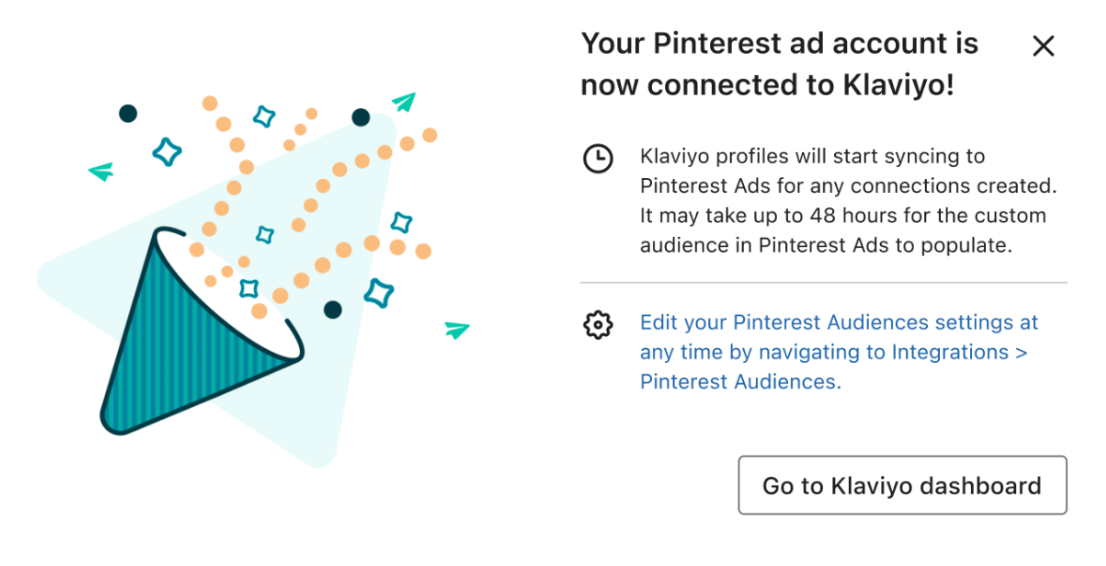Click the clock icon beside the syncing message

point(598,159)
